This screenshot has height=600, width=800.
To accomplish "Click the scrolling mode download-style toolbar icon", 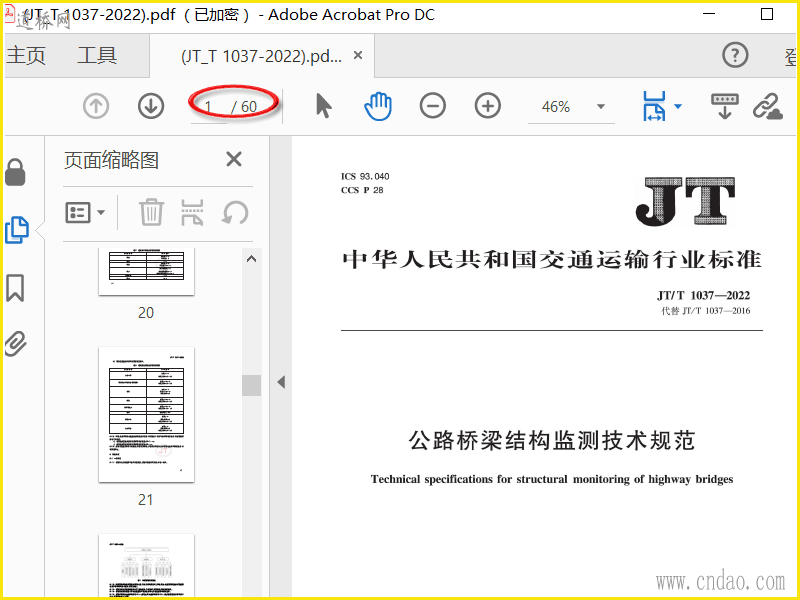I will coord(725,106).
